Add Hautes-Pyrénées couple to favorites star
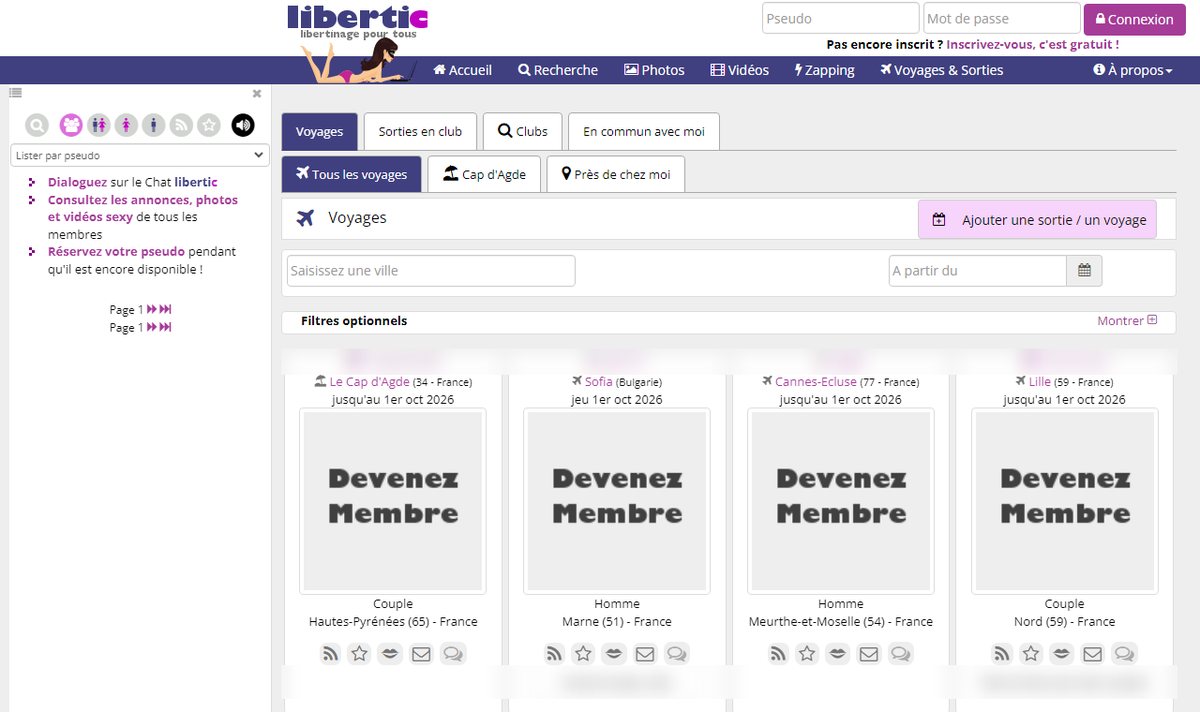 coord(359,654)
